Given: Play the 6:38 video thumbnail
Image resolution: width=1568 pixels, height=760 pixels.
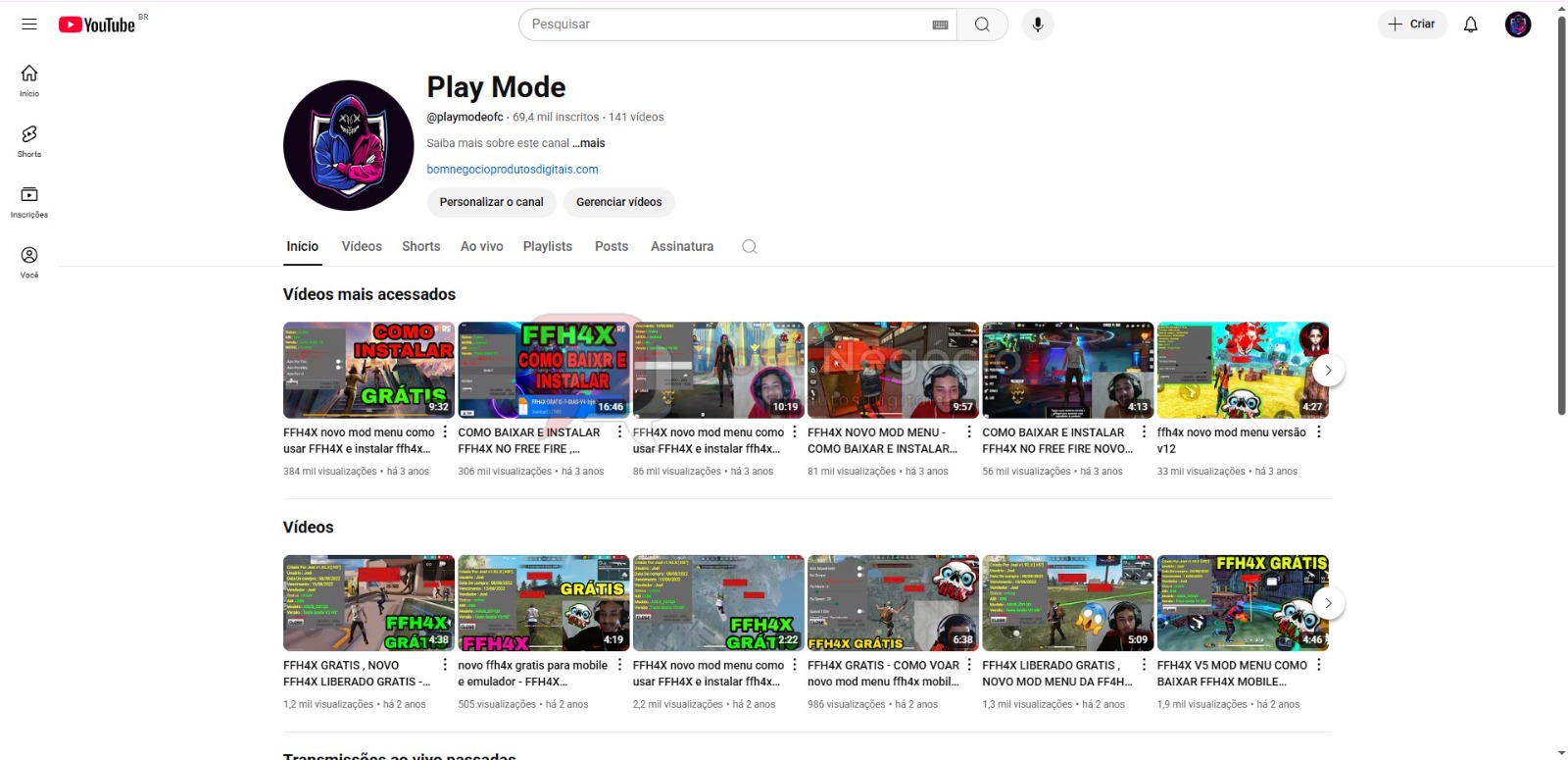Looking at the screenshot, I should tap(893, 603).
